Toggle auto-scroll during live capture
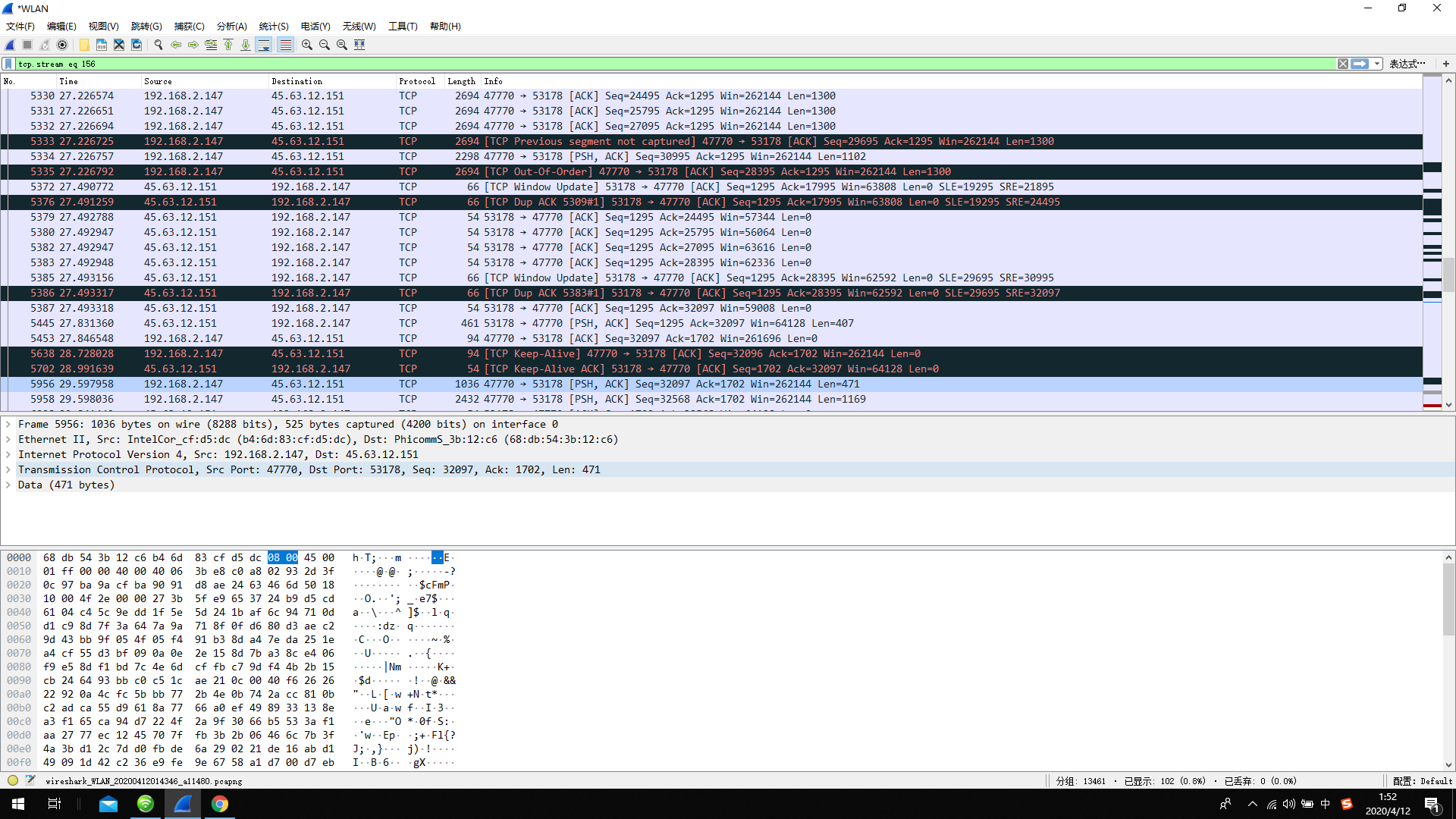 pos(264,45)
